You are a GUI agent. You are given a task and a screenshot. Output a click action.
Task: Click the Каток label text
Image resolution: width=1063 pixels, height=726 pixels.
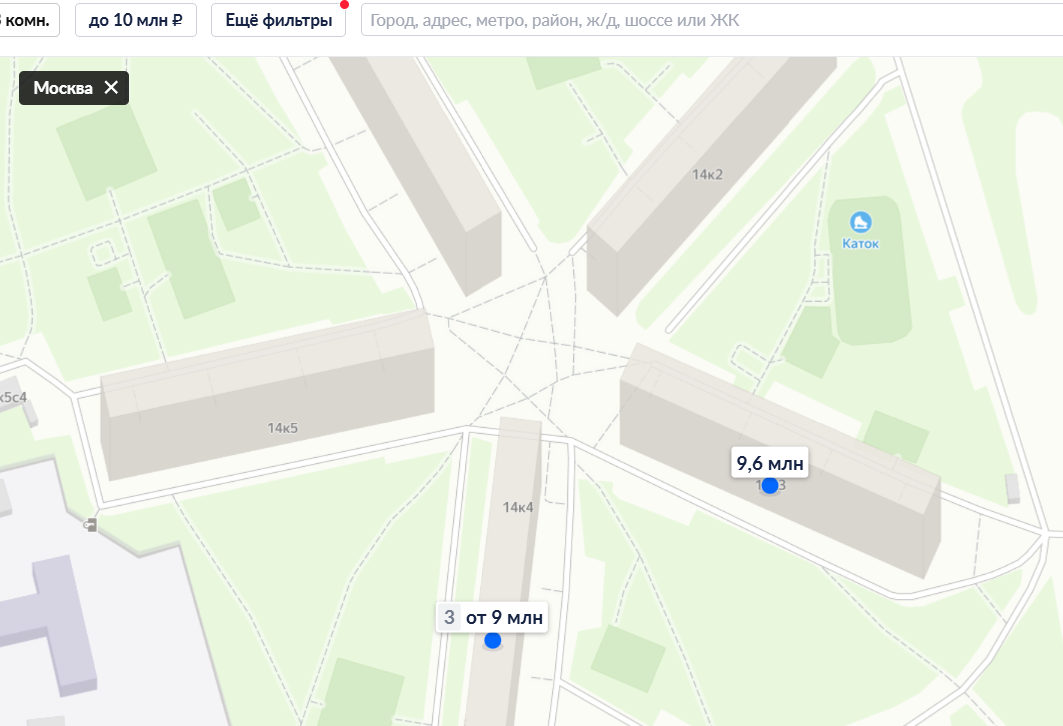click(x=860, y=243)
